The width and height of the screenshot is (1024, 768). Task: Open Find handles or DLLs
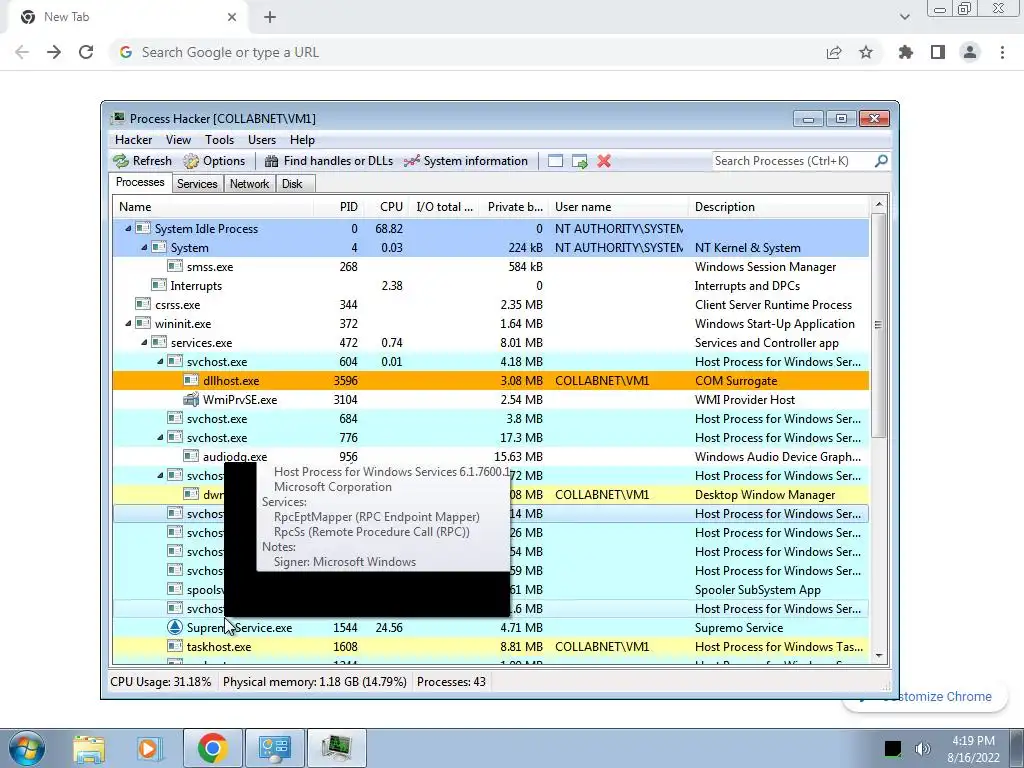[328, 161]
